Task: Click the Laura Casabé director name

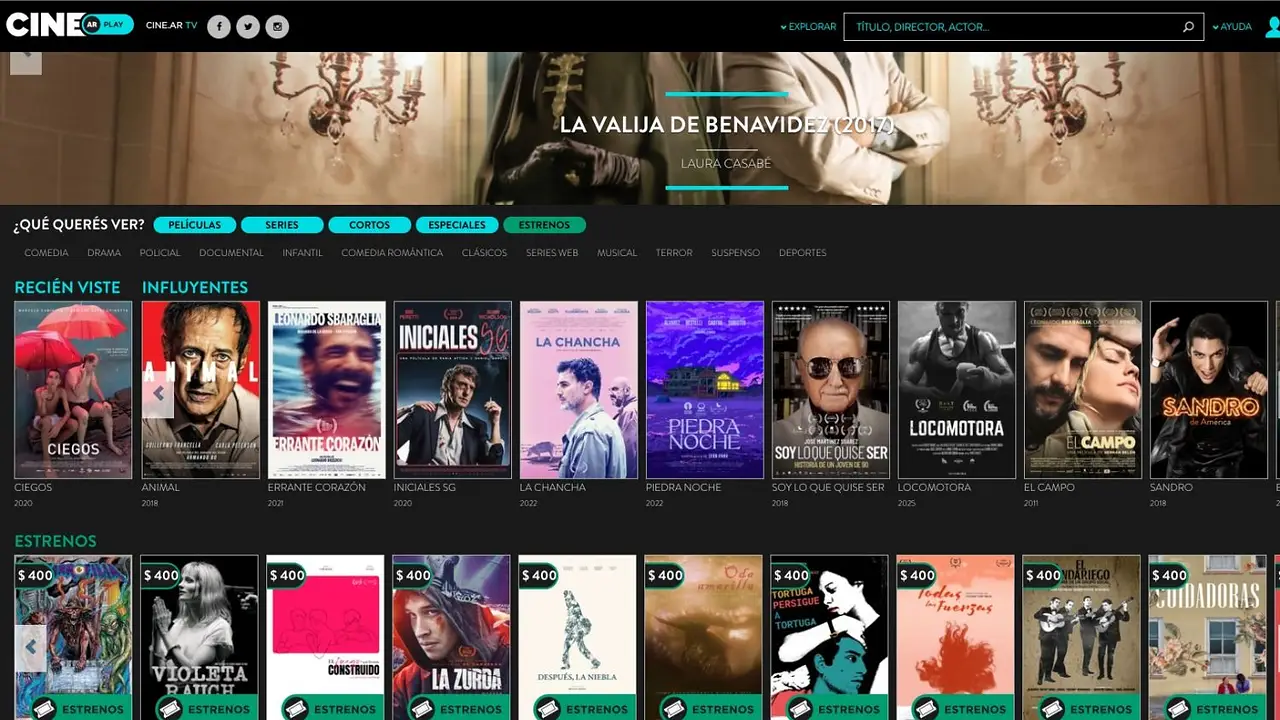Action: pos(726,163)
